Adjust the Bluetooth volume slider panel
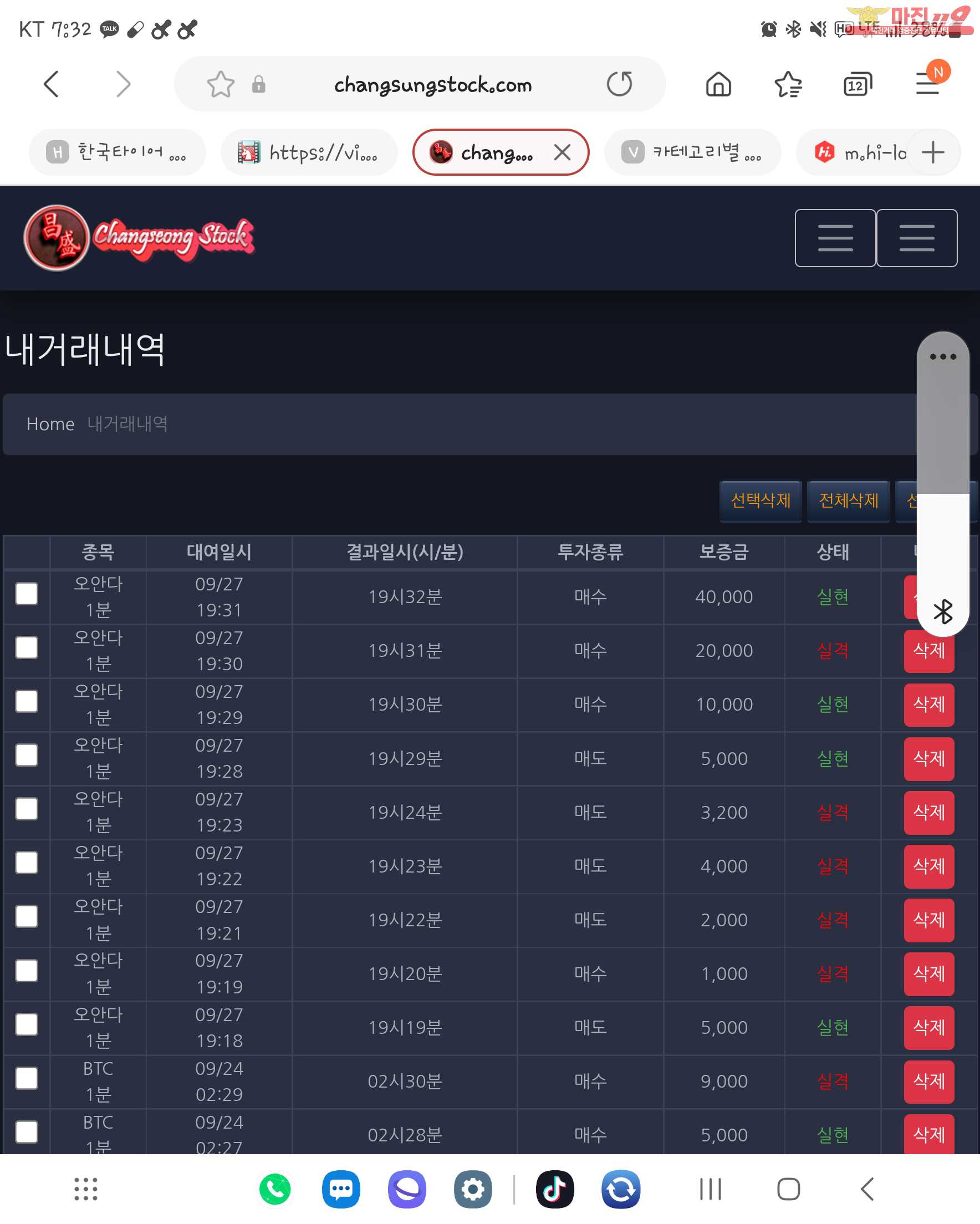Viewport: 980px width, 1224px height. click(x=943, y=484)
